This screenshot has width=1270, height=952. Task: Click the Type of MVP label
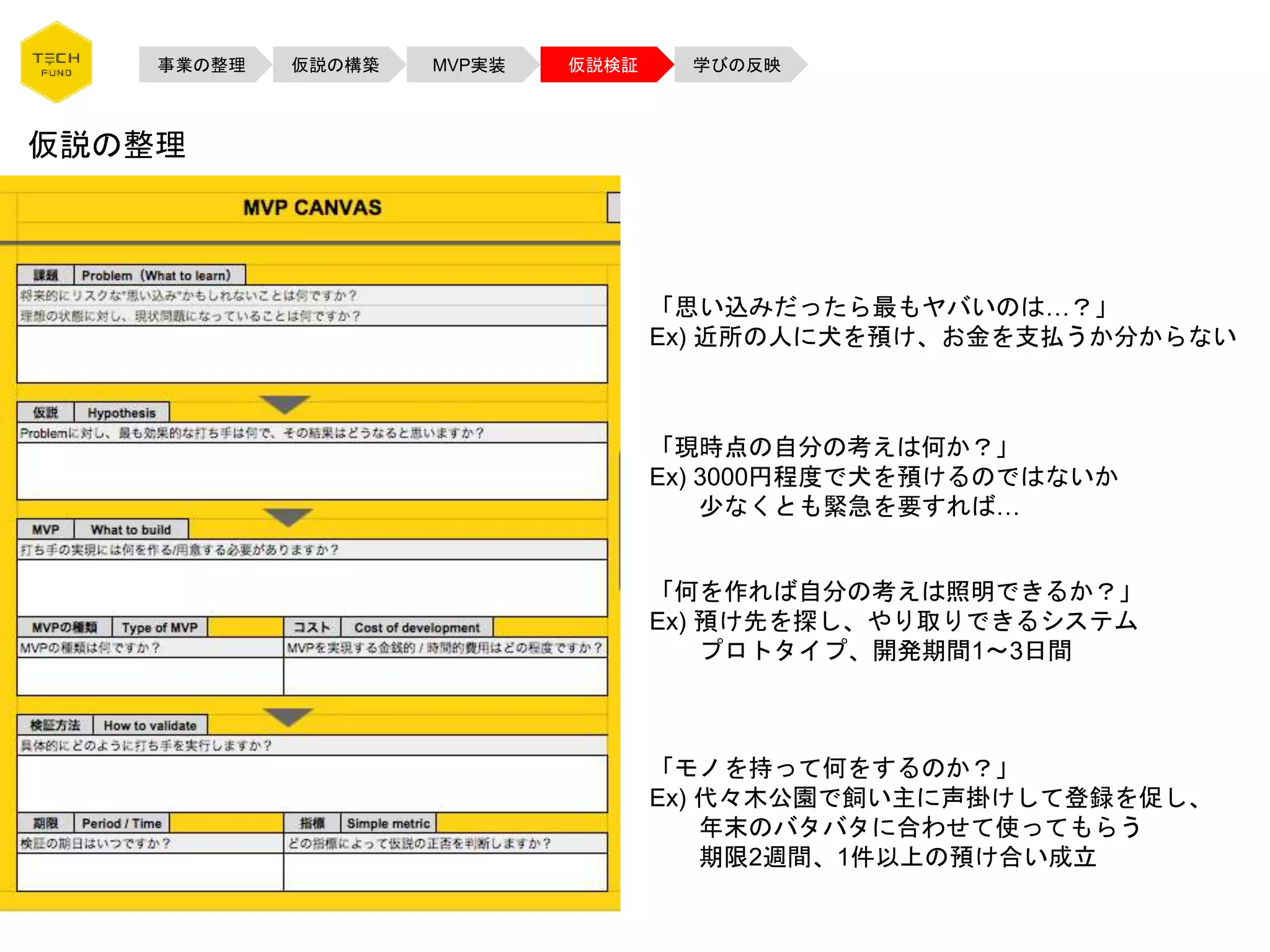point(160,627)
